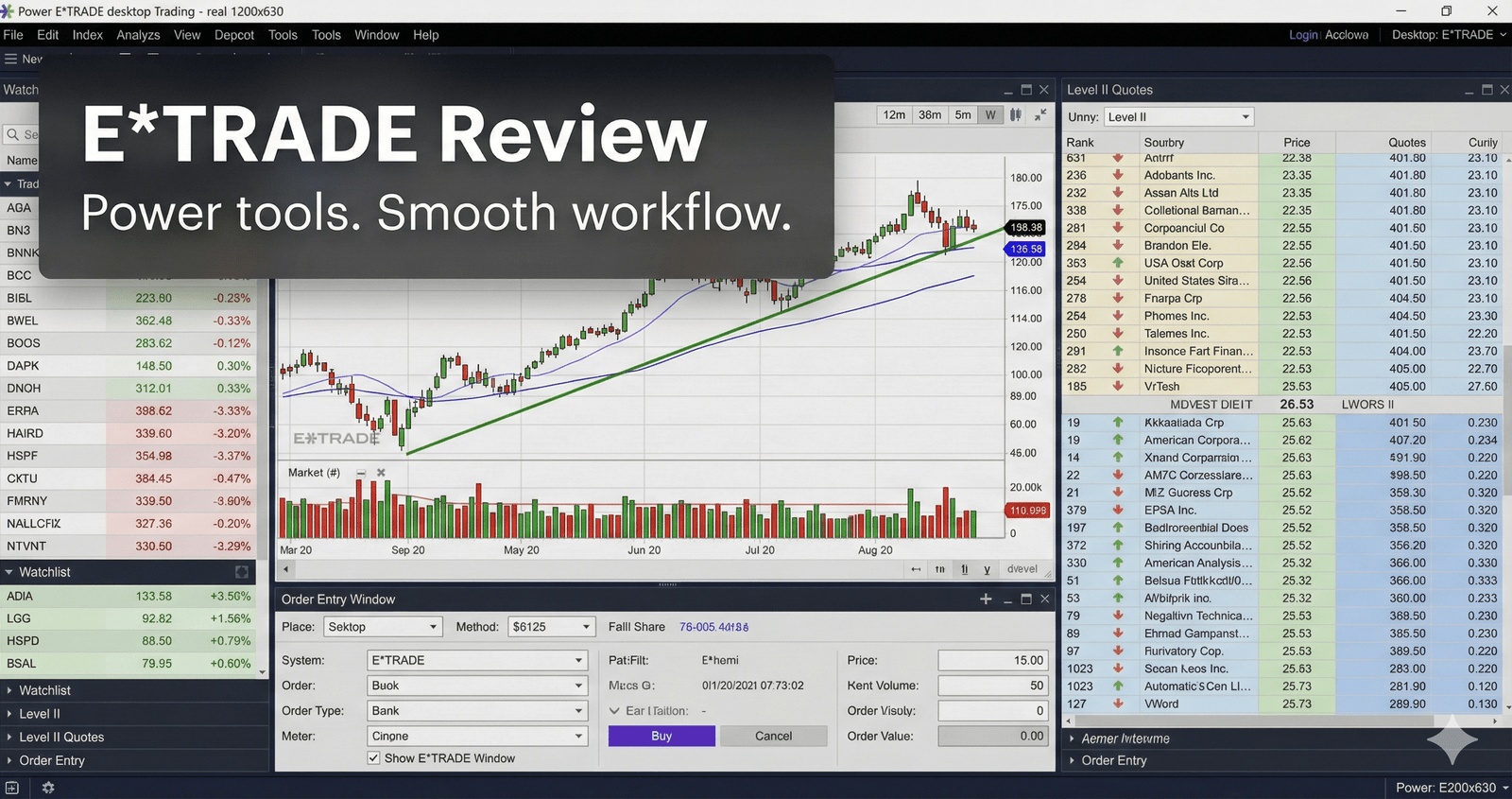The image size is (1512, 799).
Task: Click the search magnifier icon in Watch panel
Action: 14,134
